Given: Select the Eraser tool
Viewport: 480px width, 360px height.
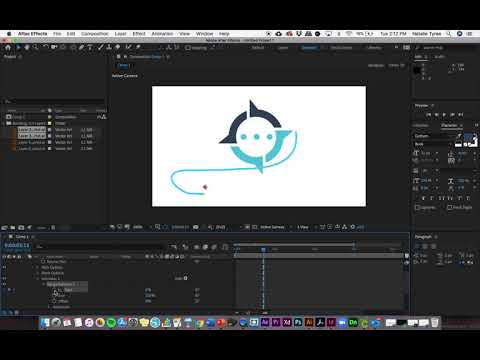Looking at the screenshot, I should (x=118, y=48).
